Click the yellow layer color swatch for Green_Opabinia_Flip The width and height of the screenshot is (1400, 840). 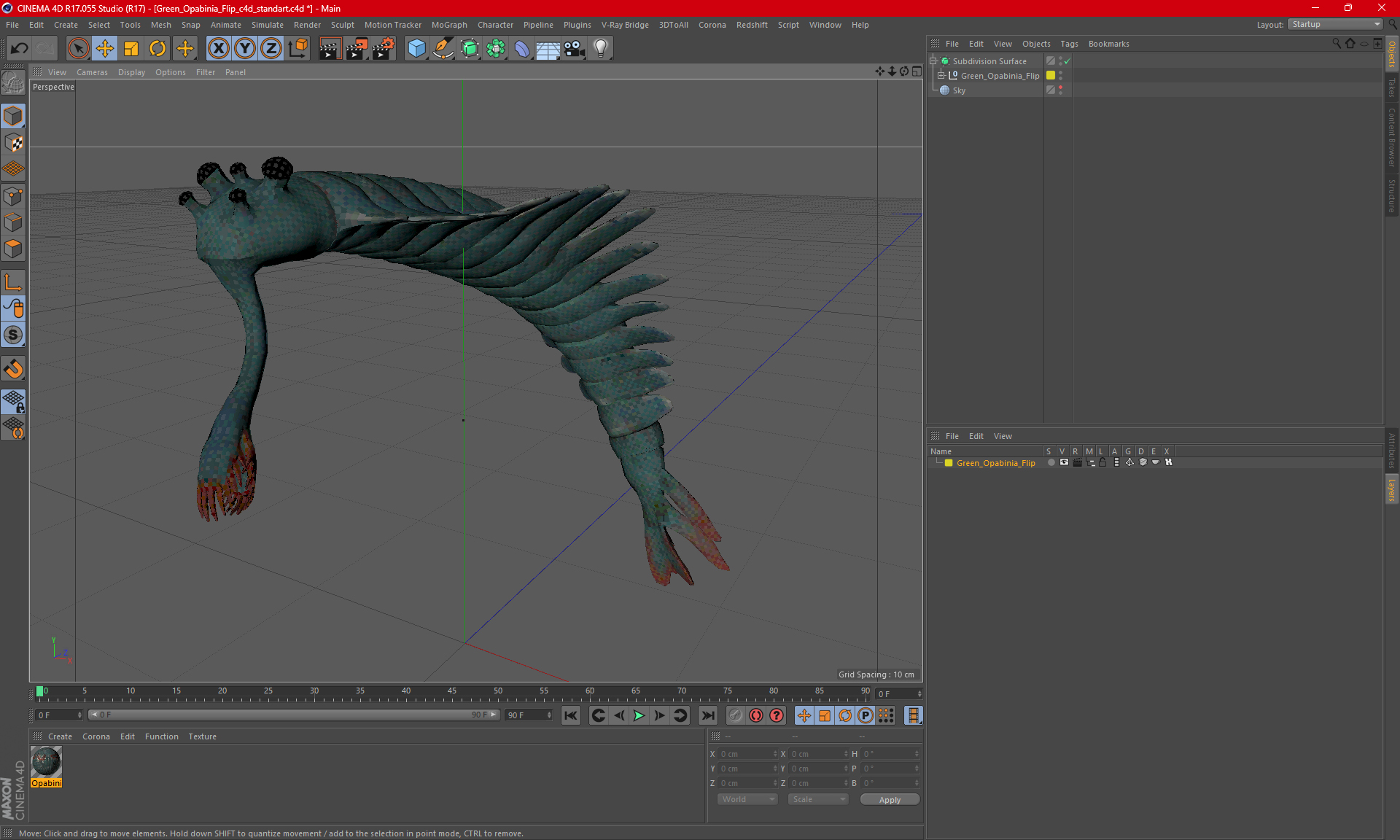click(1051, 76)
